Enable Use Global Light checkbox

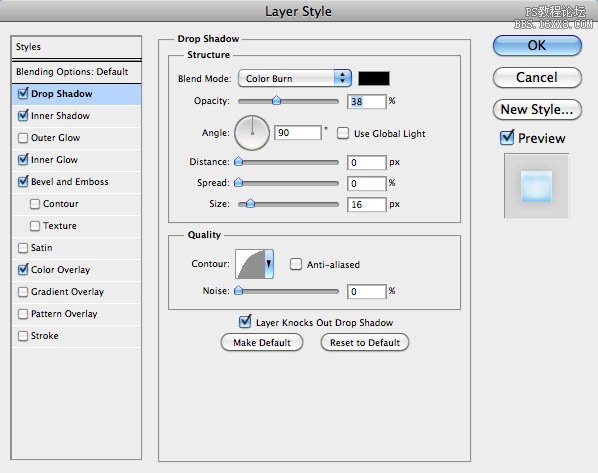pos(343,133)
